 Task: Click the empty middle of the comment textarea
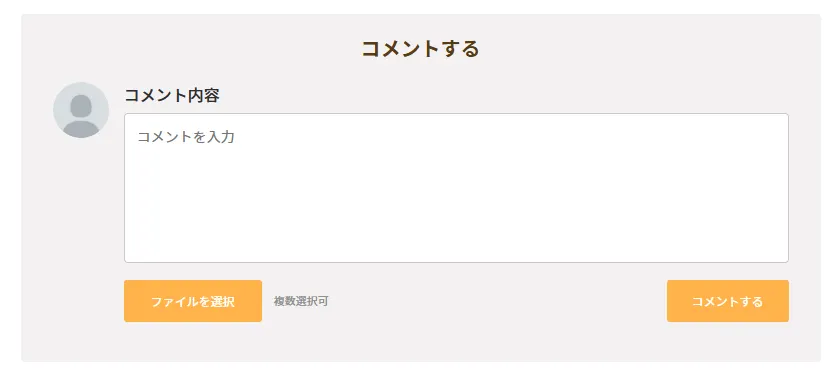pos(456,188)
